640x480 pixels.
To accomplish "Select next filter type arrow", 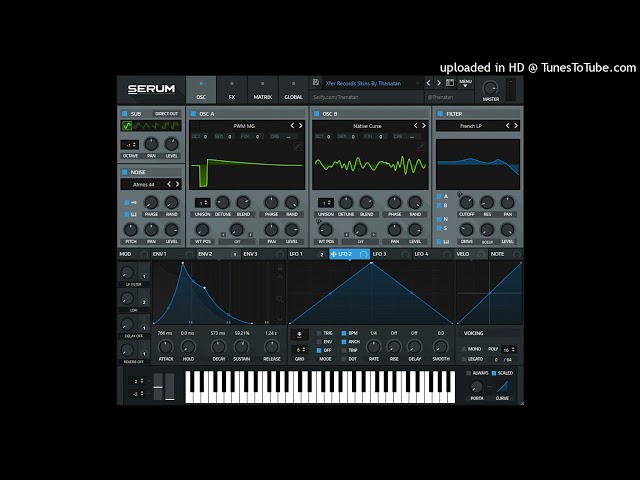I will coord(516,126).
